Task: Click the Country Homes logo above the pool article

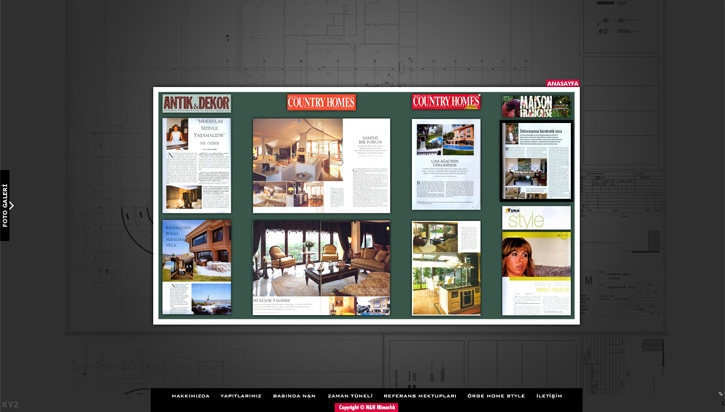Action: [x=446, y=102]
